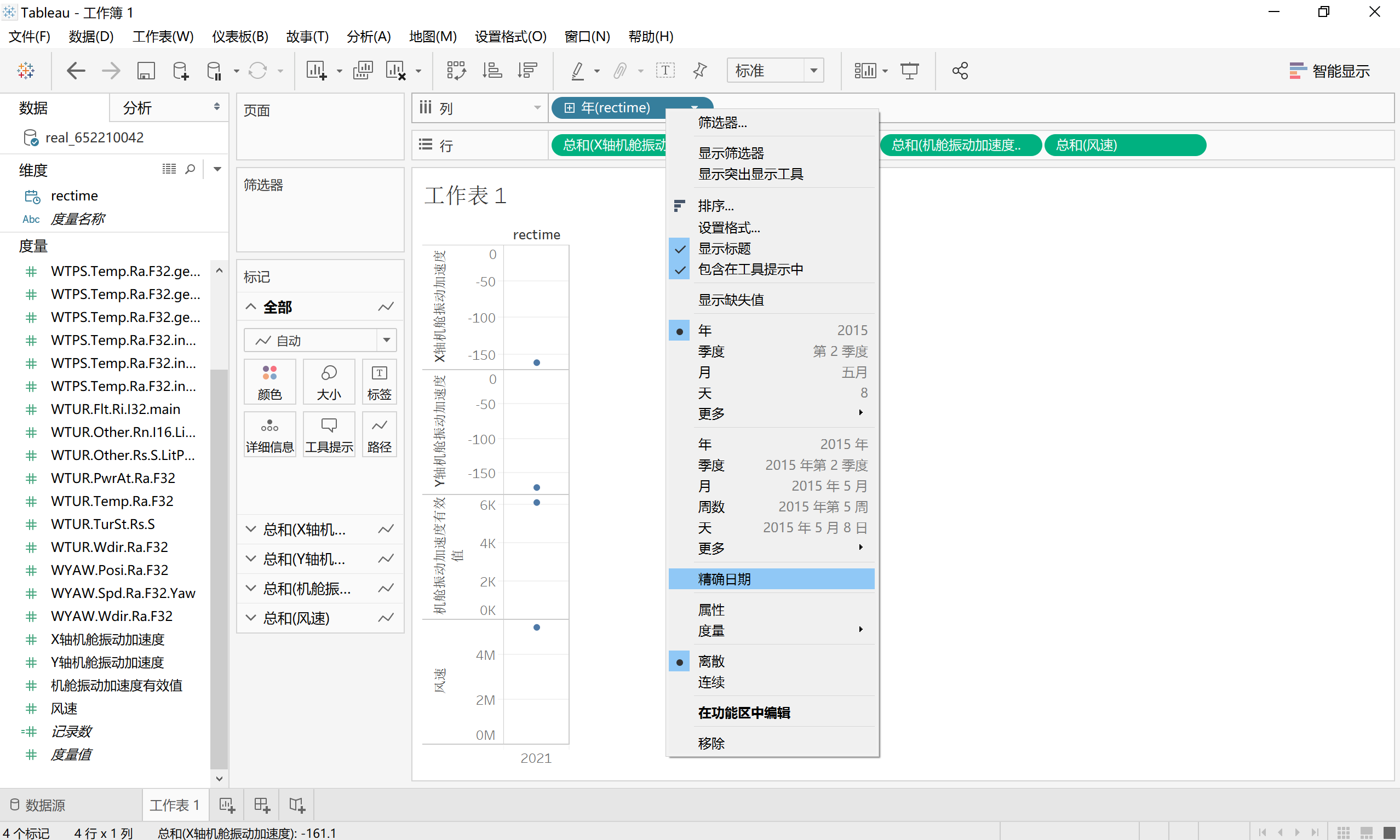Choose 精确日期 in context menu
The width and height of the screenshot is (1400, 840).
(x=724, y=579)
